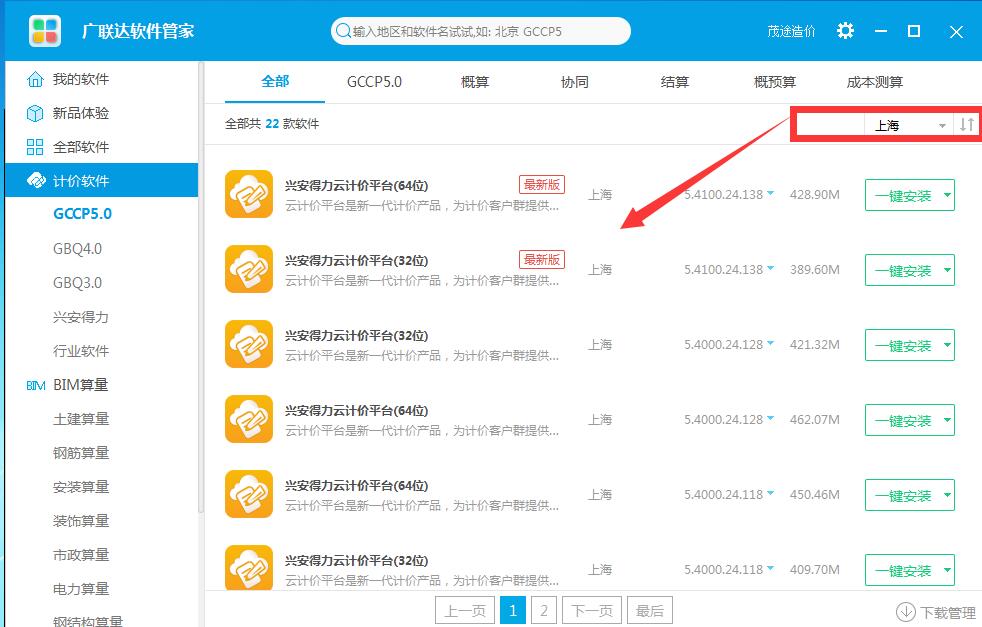Image resolution: width=982 pixels, height=627 pixels.
Task: Focus the software search input field
Action: click(x=480, y=31)
